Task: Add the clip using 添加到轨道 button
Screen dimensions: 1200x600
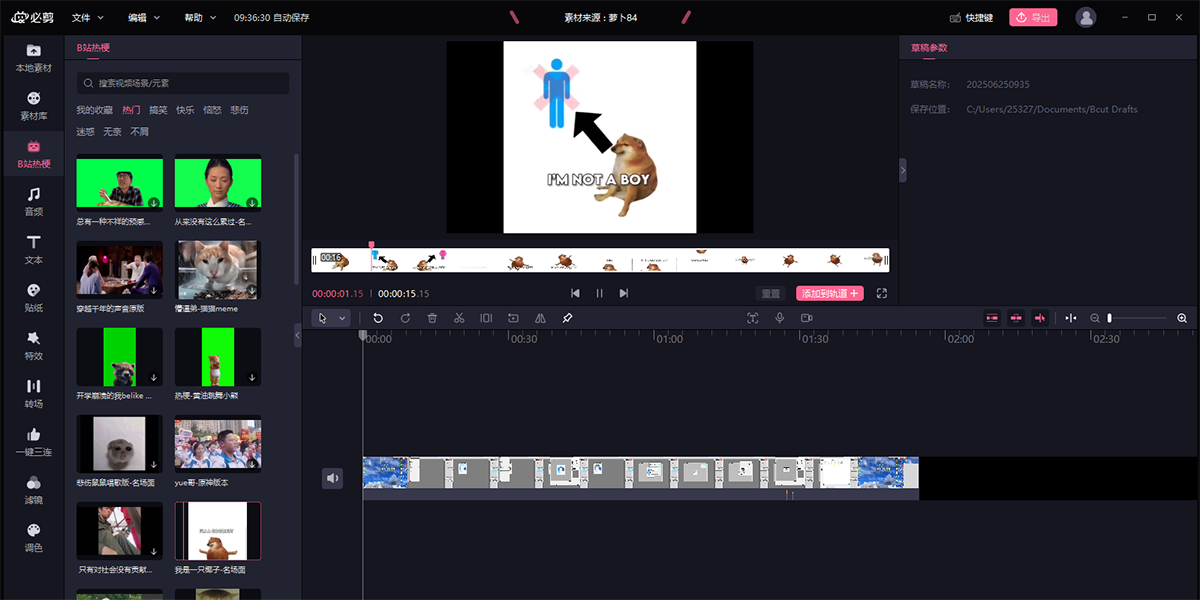Action: pyautogui.click(x=828, y=293)
